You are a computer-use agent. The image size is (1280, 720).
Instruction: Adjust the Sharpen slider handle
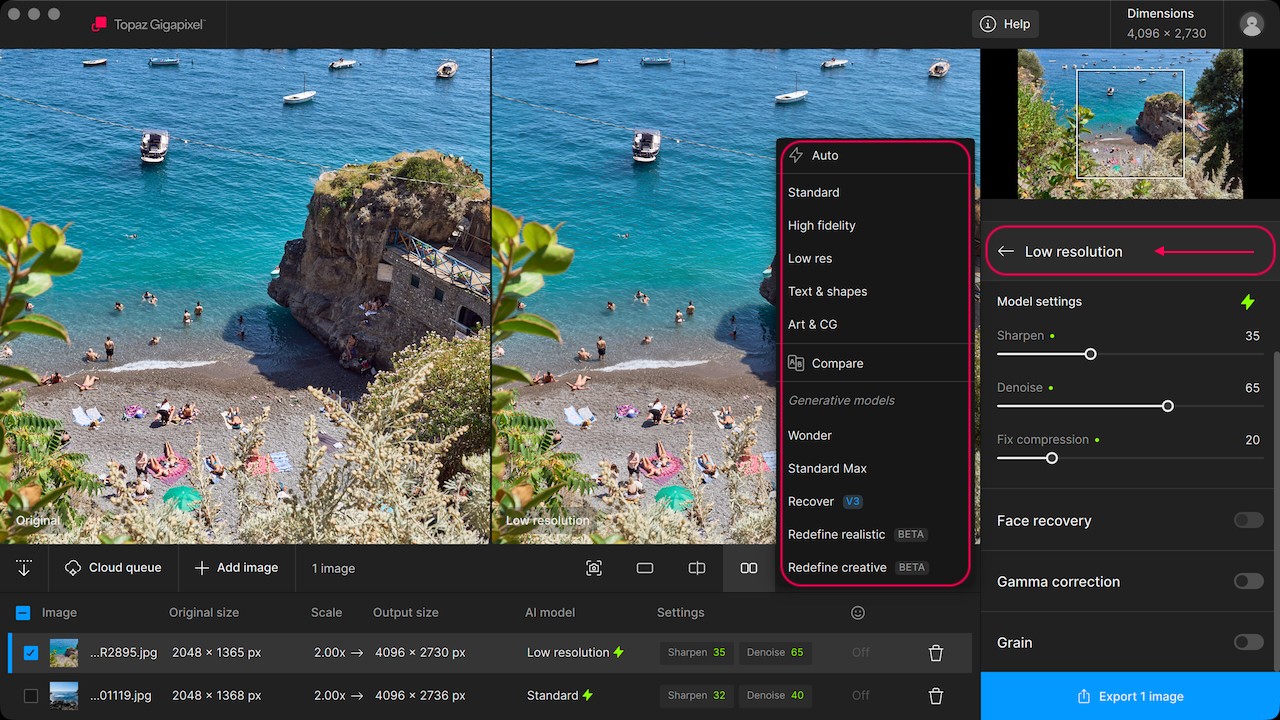tap(1091, 354)
